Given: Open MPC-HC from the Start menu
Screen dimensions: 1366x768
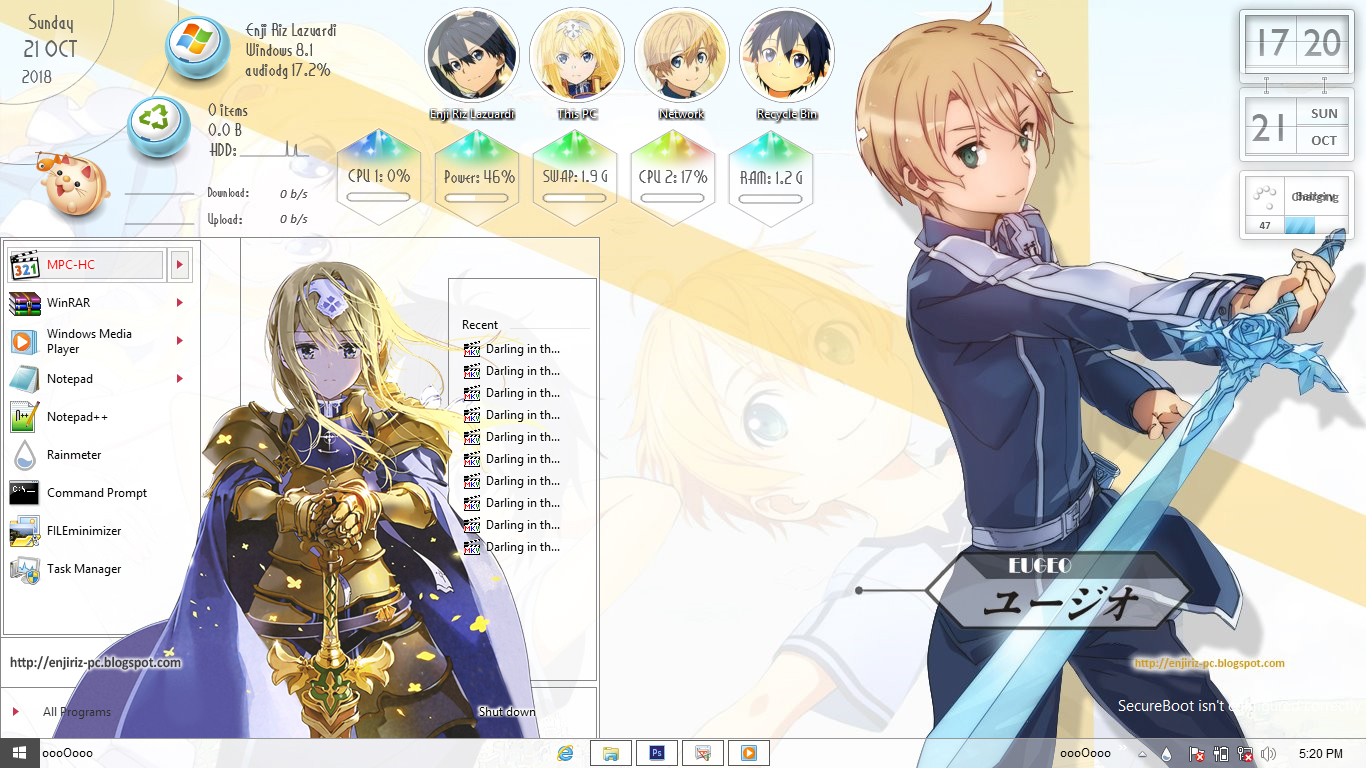Looking at the screenshot, I should (x=86, y=265).
